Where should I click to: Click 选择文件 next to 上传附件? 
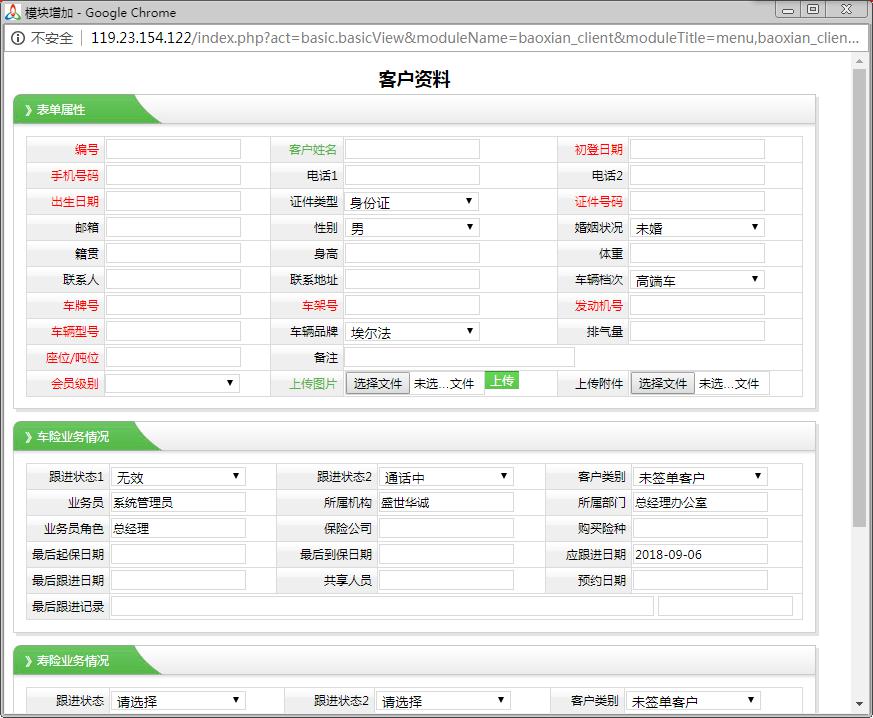(663, 382)
